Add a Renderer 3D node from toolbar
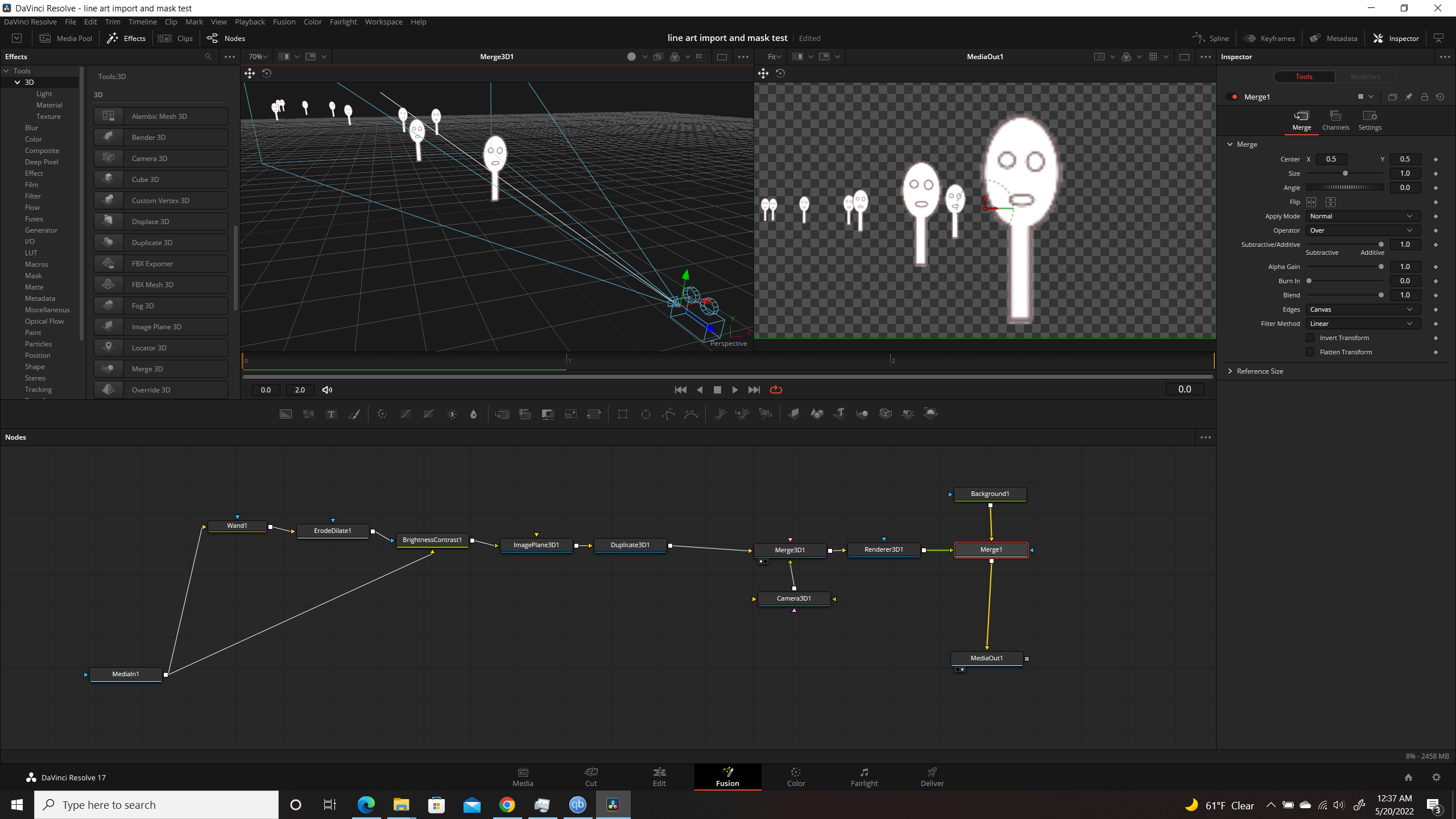The width and height of the screenshot is (1456, 819). pos(931,414)
